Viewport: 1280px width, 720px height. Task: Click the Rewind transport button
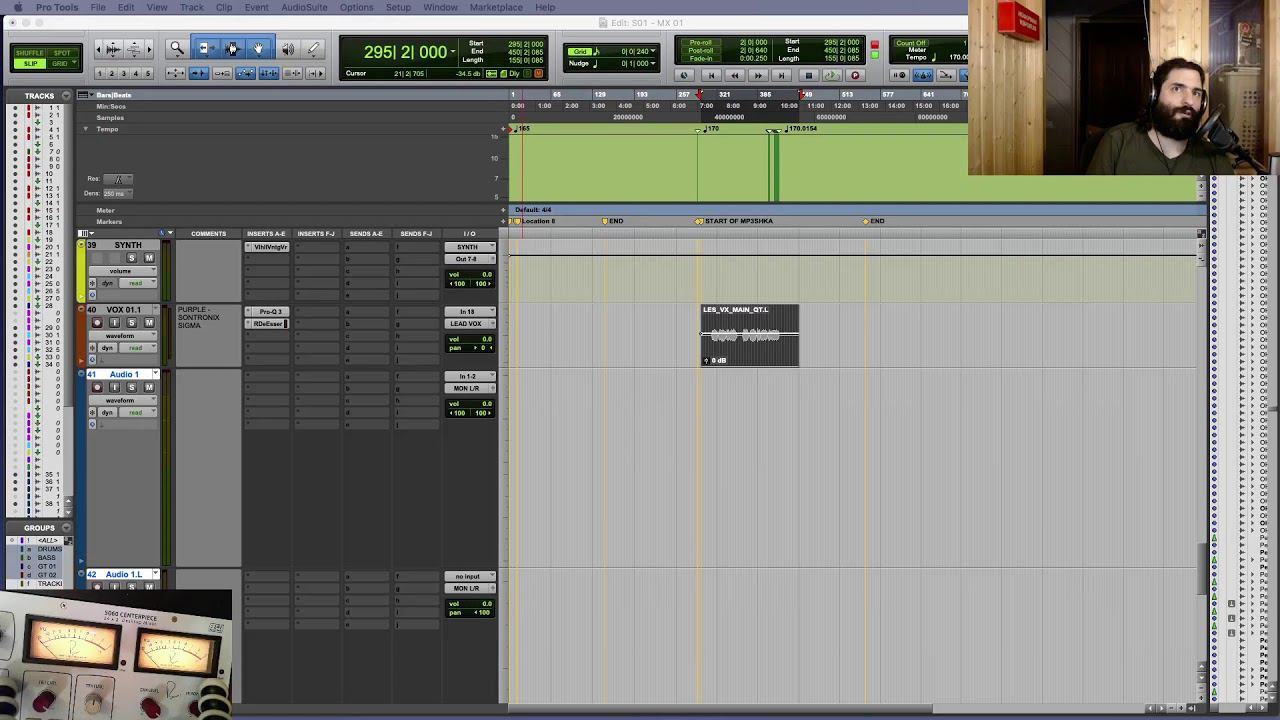[734, 75]
